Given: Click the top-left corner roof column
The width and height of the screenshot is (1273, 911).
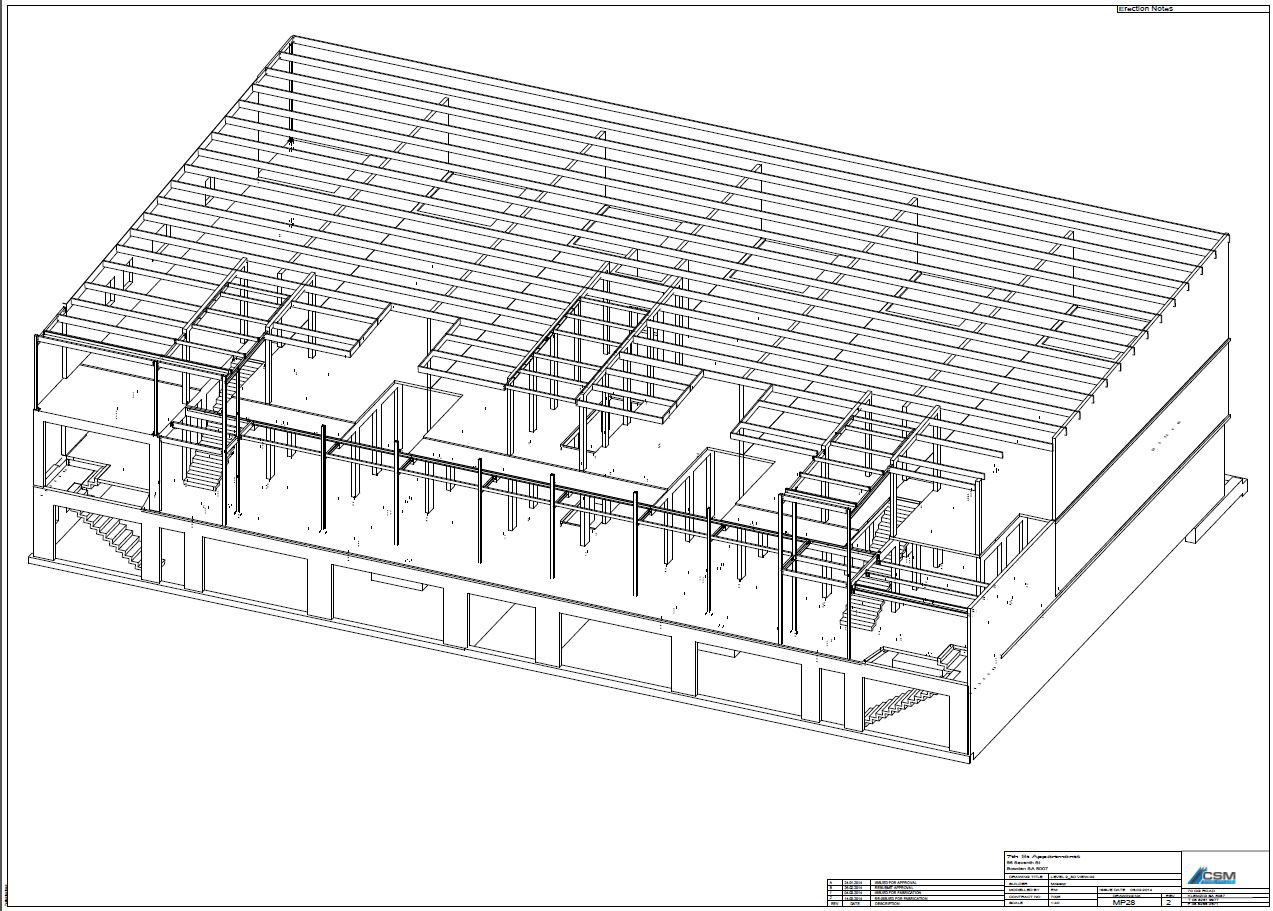Looking at the screenshot, I should tap(291, 90).
